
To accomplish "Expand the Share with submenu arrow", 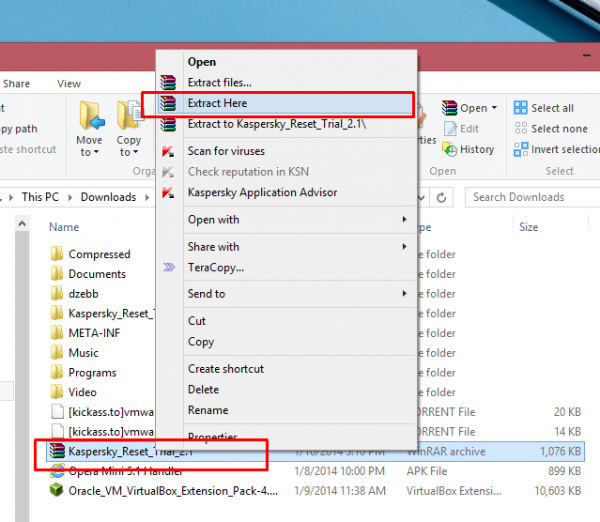I will (404, 246).
